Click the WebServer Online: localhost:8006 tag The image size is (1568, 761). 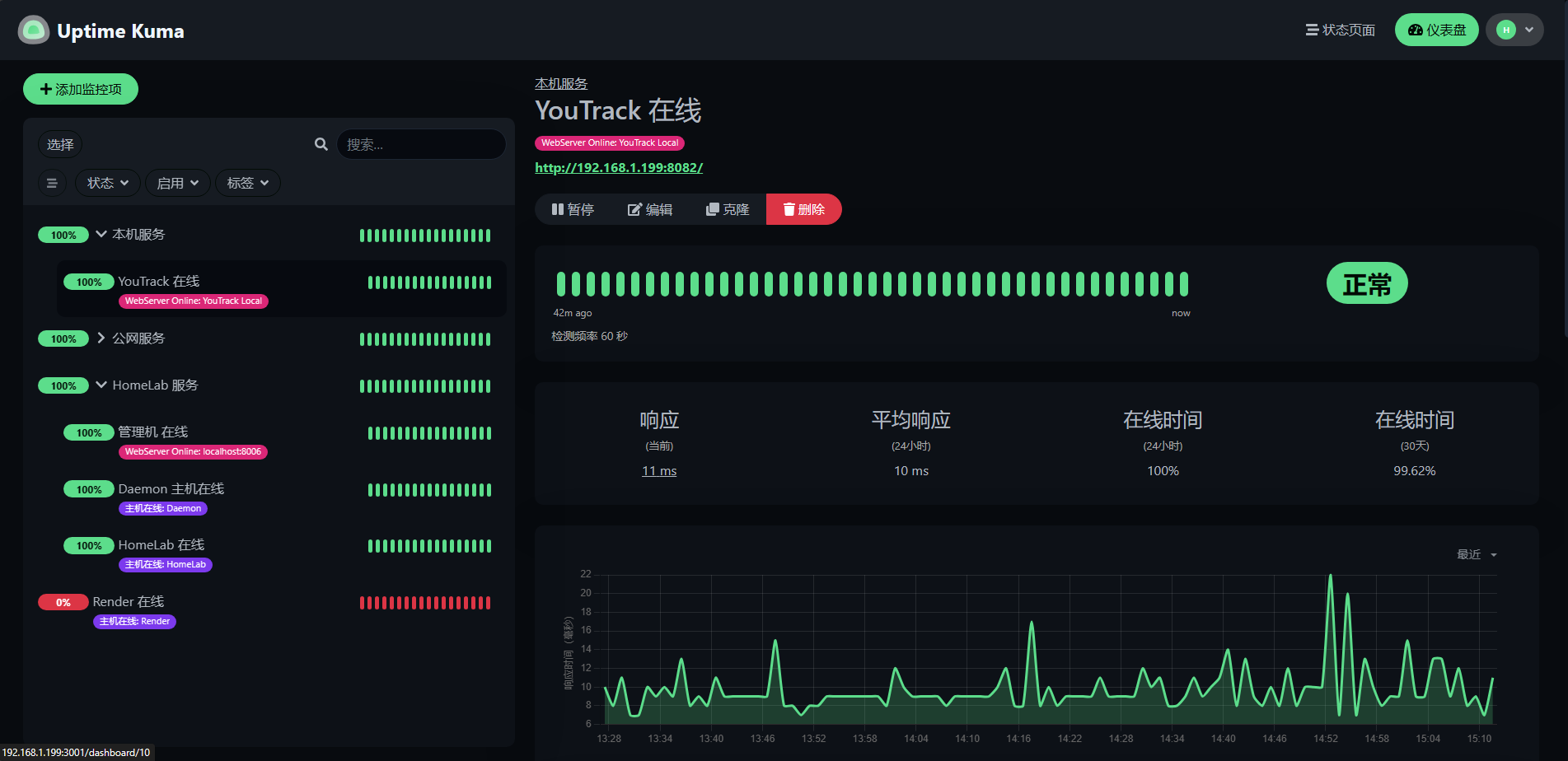click(x=193, y=451)
